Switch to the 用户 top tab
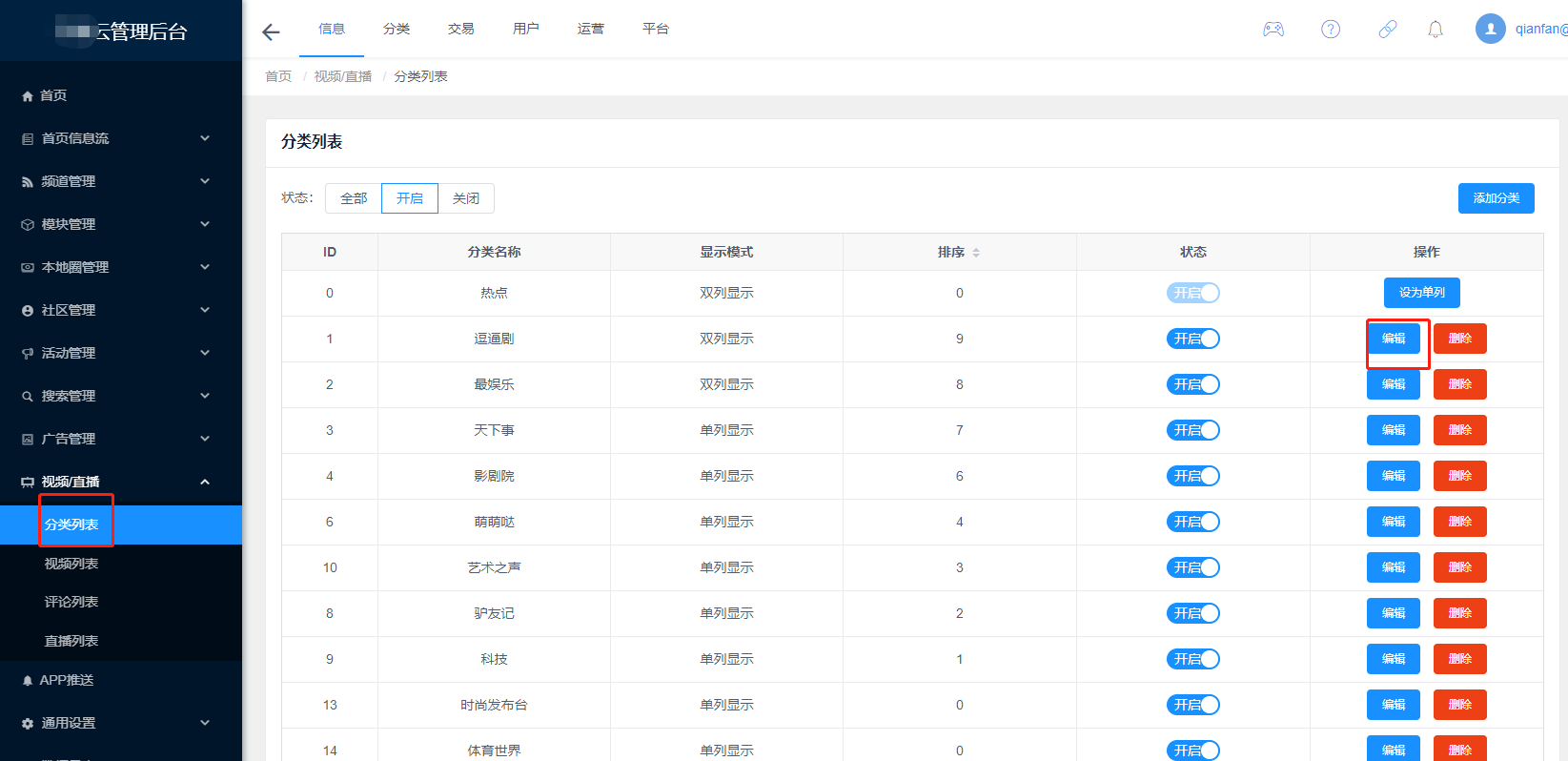 point(526,29)
